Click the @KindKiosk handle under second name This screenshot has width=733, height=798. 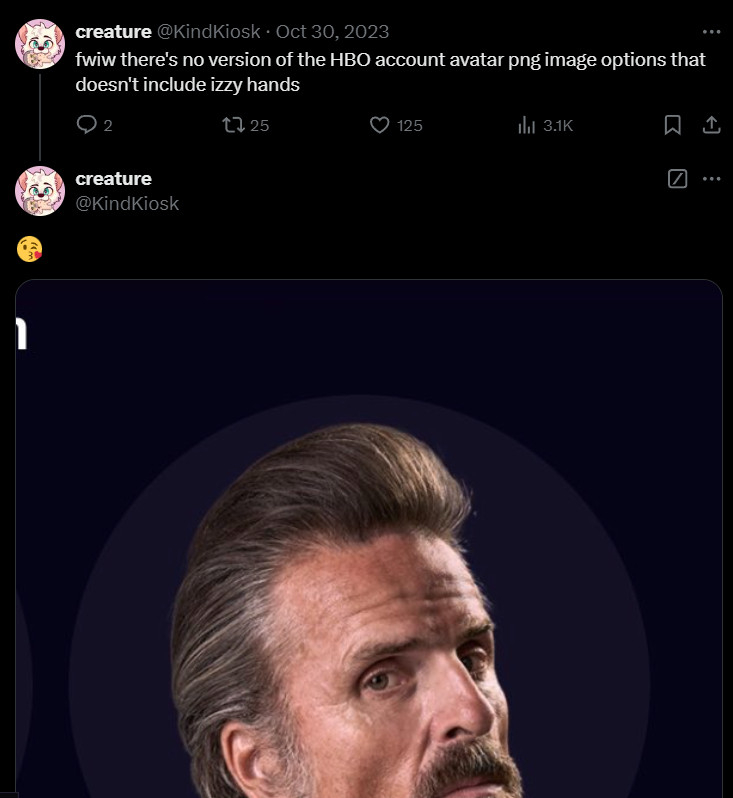click(127, 203)
